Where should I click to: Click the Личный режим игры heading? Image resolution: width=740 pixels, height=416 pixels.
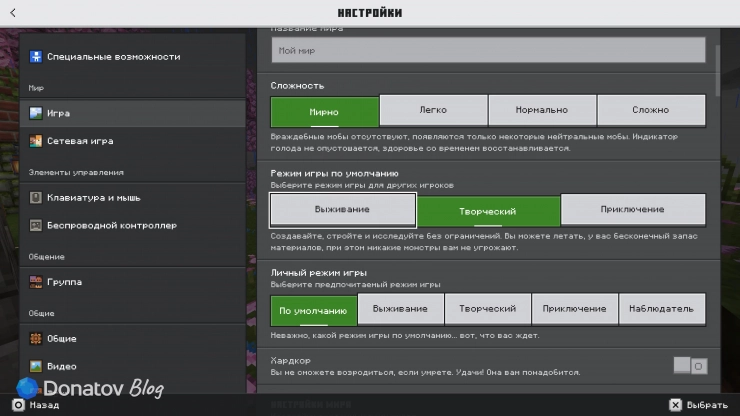(319, 273)
